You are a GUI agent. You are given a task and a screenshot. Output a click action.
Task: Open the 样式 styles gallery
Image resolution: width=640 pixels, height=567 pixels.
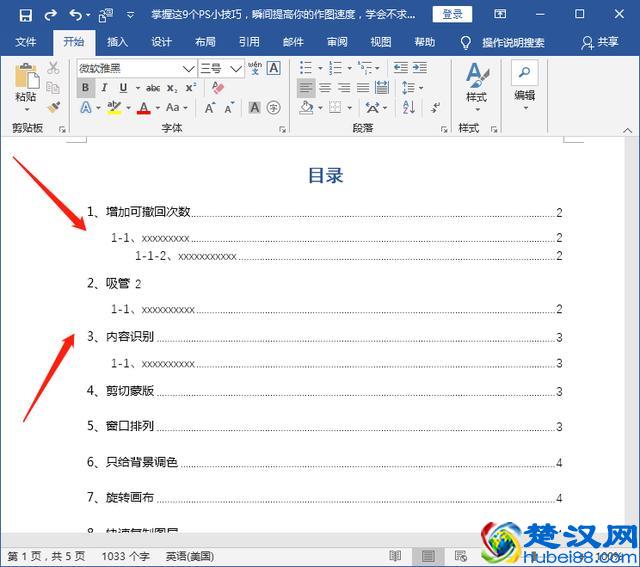(x=476, y=87)
